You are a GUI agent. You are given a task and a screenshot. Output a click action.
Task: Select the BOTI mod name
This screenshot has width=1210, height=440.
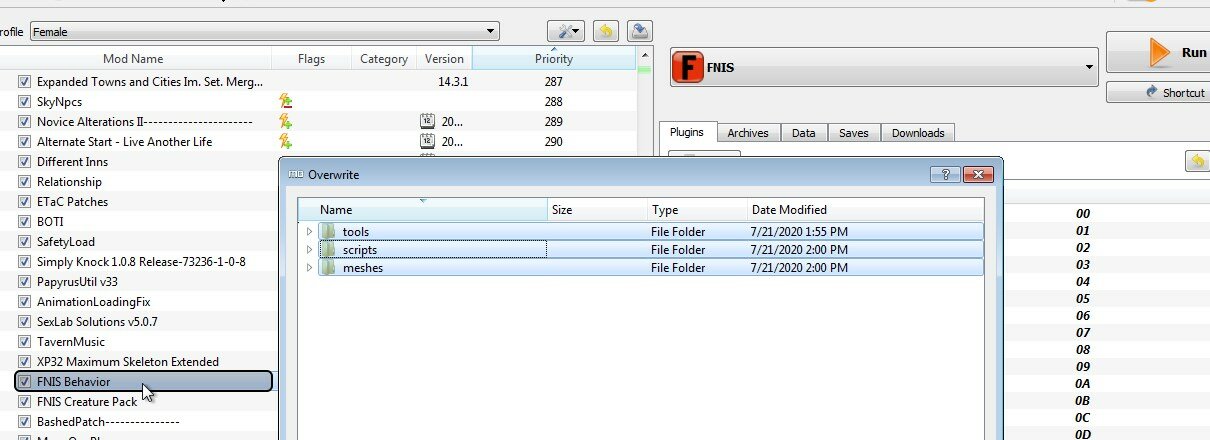click(x=50, y=221)
